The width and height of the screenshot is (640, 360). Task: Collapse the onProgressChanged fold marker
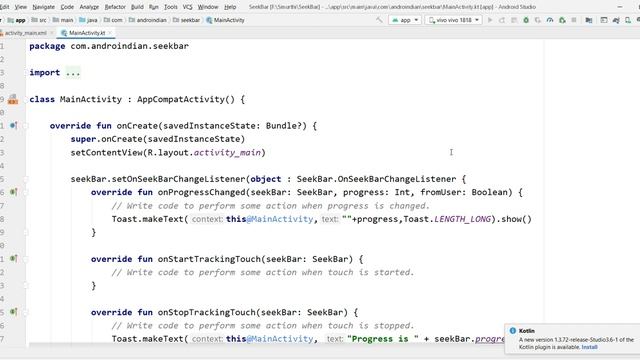tap(26, 193)
